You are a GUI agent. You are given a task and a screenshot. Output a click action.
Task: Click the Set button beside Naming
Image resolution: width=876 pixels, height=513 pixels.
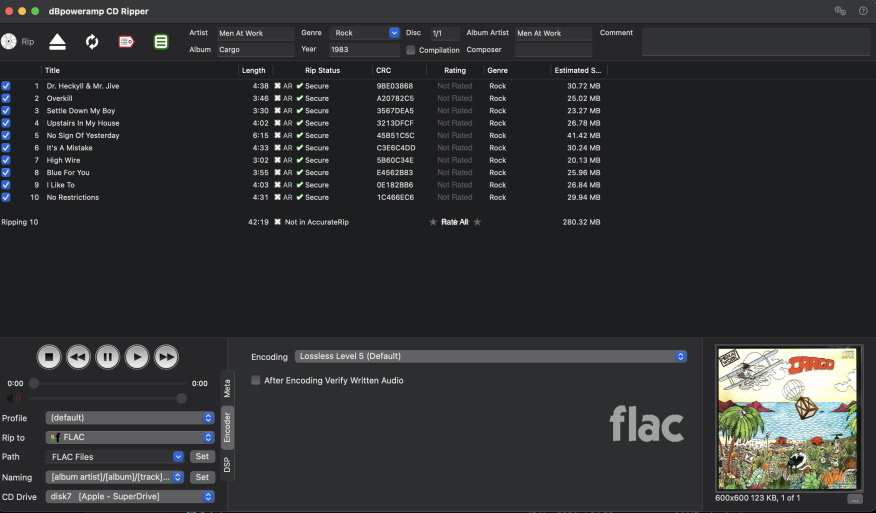[x=202, y=477]
